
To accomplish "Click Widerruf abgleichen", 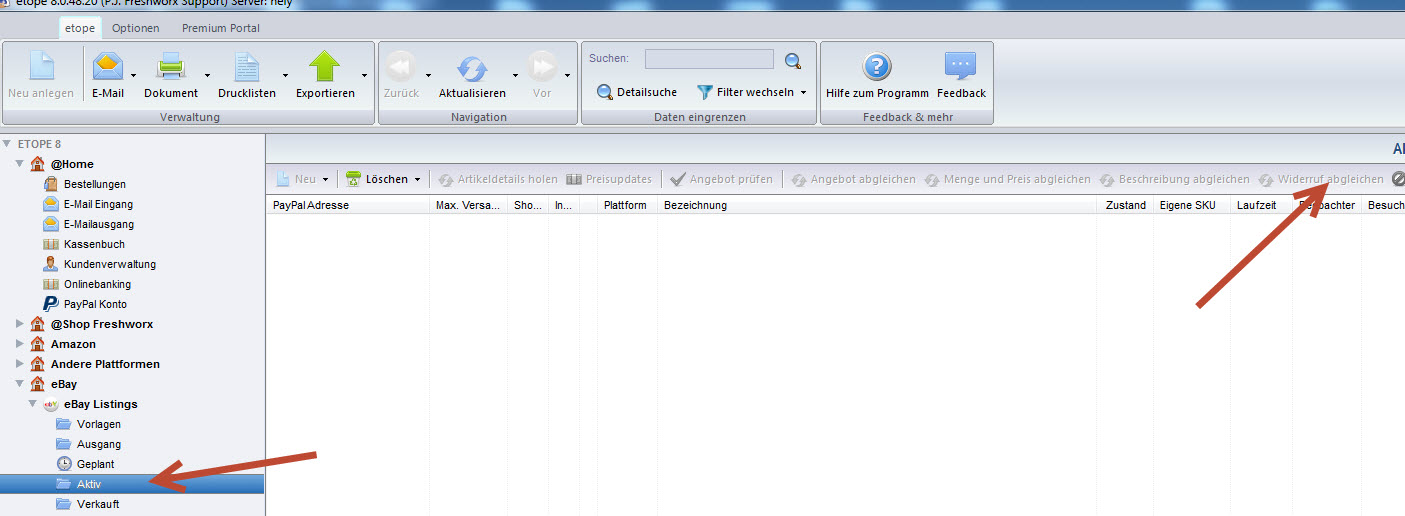I will point(1321,179).
